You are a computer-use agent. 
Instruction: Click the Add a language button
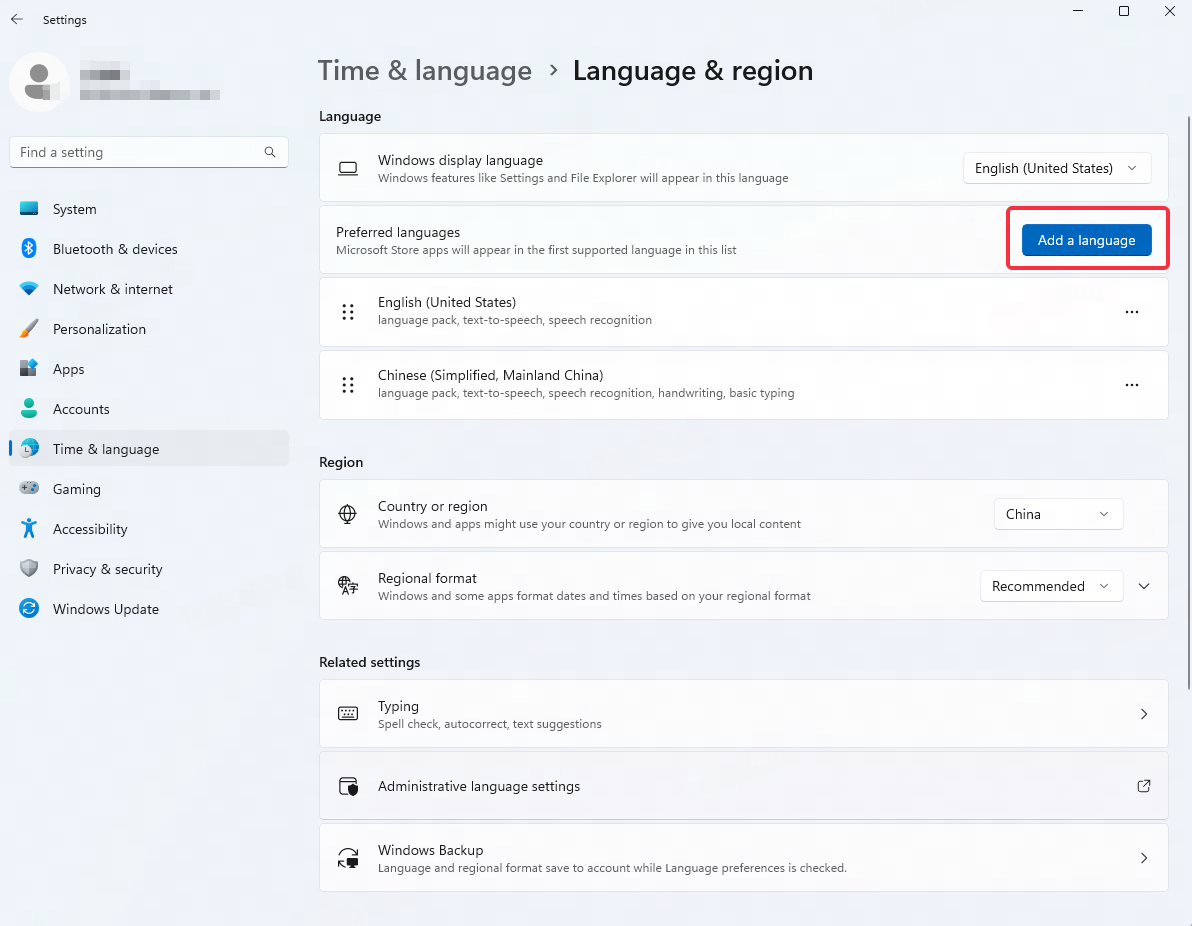click(1086, 240)
